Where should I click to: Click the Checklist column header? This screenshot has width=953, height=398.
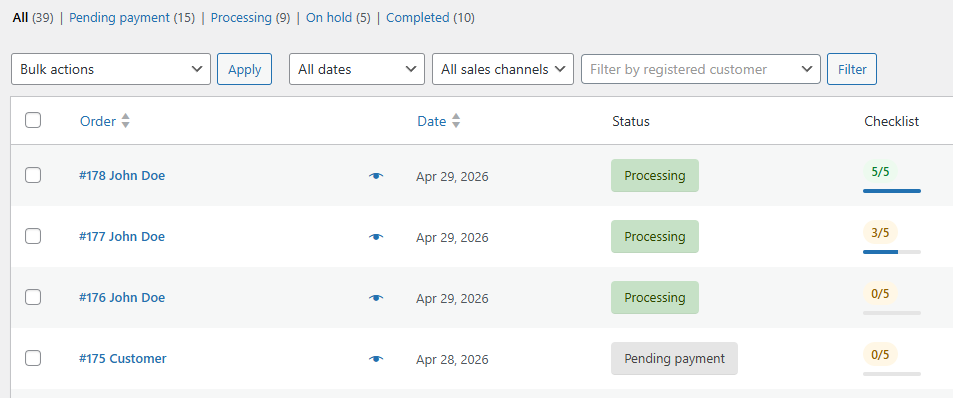(x=892, y=121)
